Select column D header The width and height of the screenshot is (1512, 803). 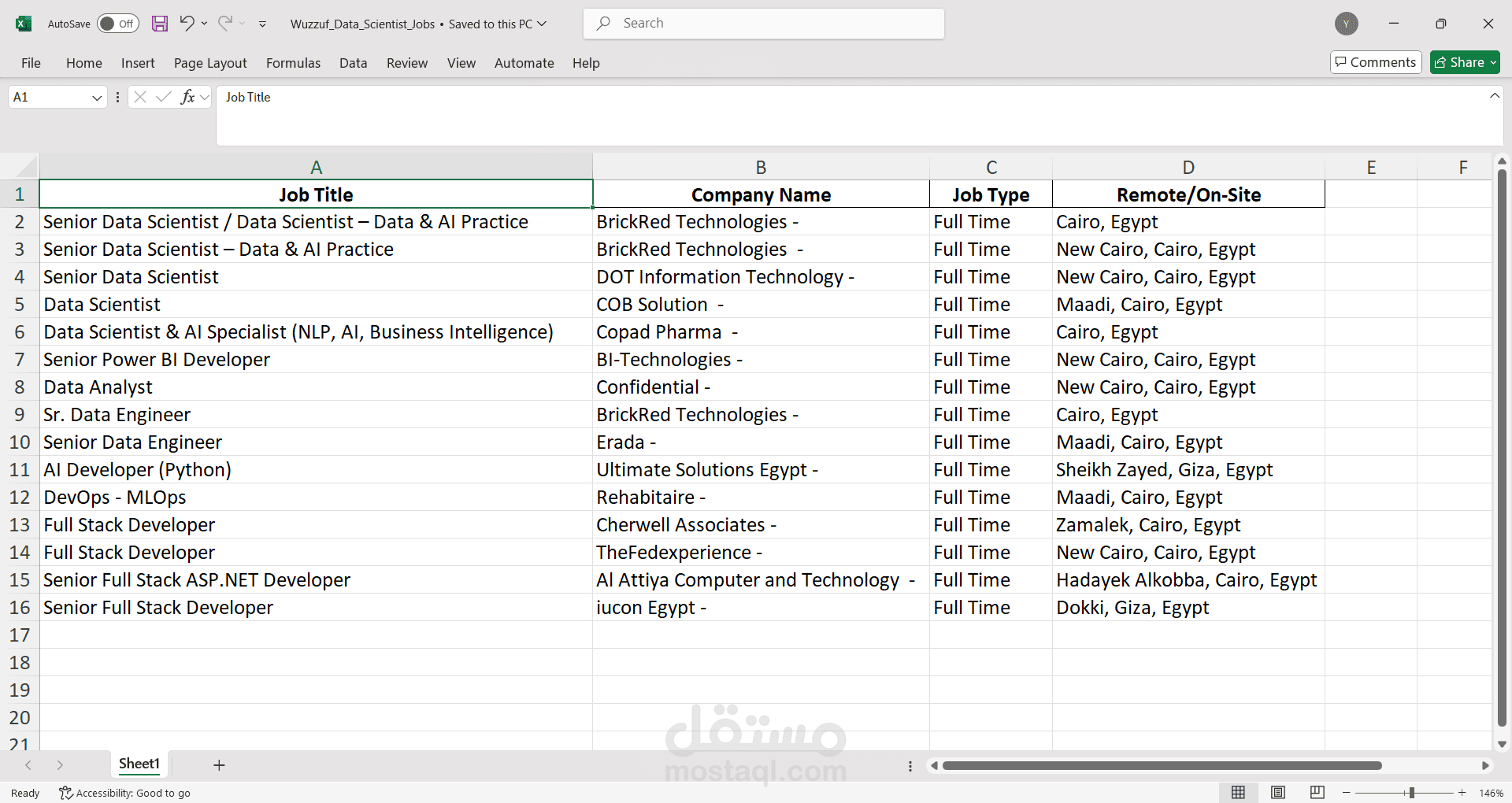[x=1188, y=167]
